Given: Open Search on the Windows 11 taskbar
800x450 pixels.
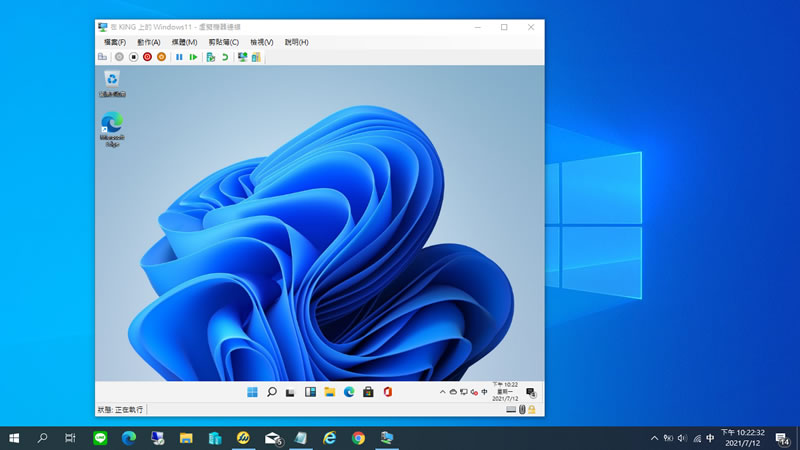Looking at the screenshot, I should [x=271, y=392].
